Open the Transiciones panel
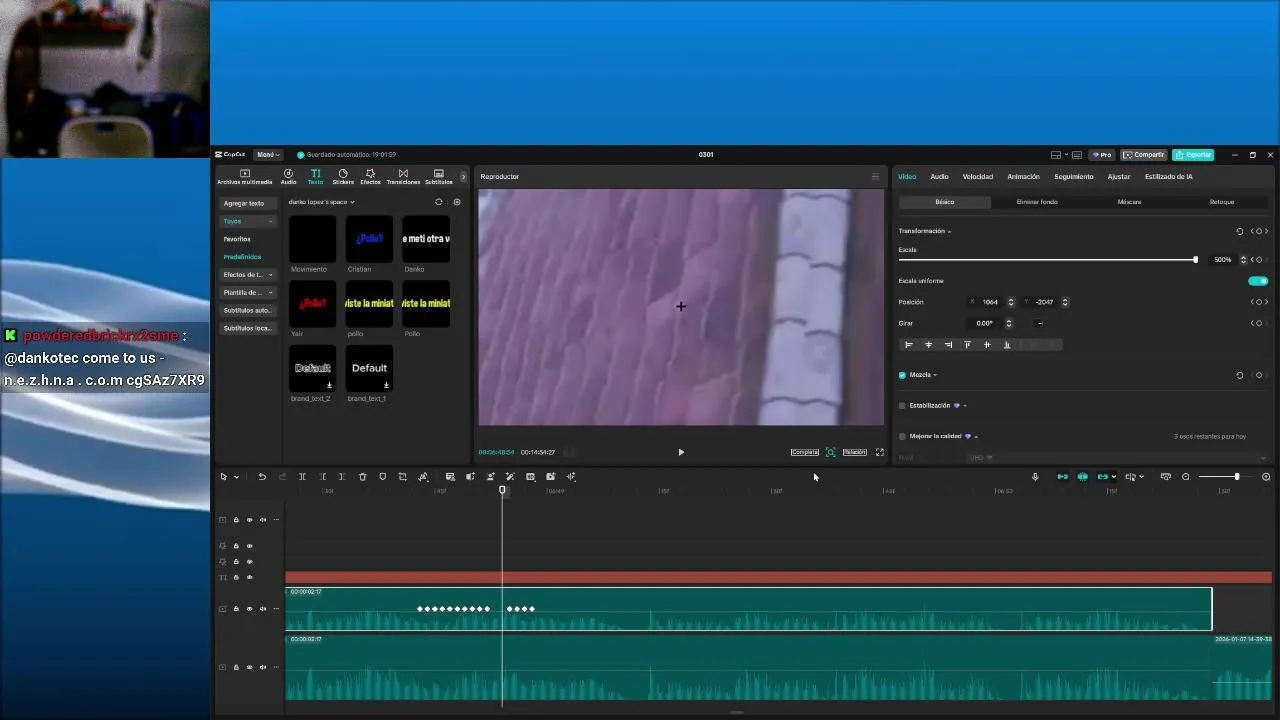This screenshot has width=1280, height=720. 403,177
